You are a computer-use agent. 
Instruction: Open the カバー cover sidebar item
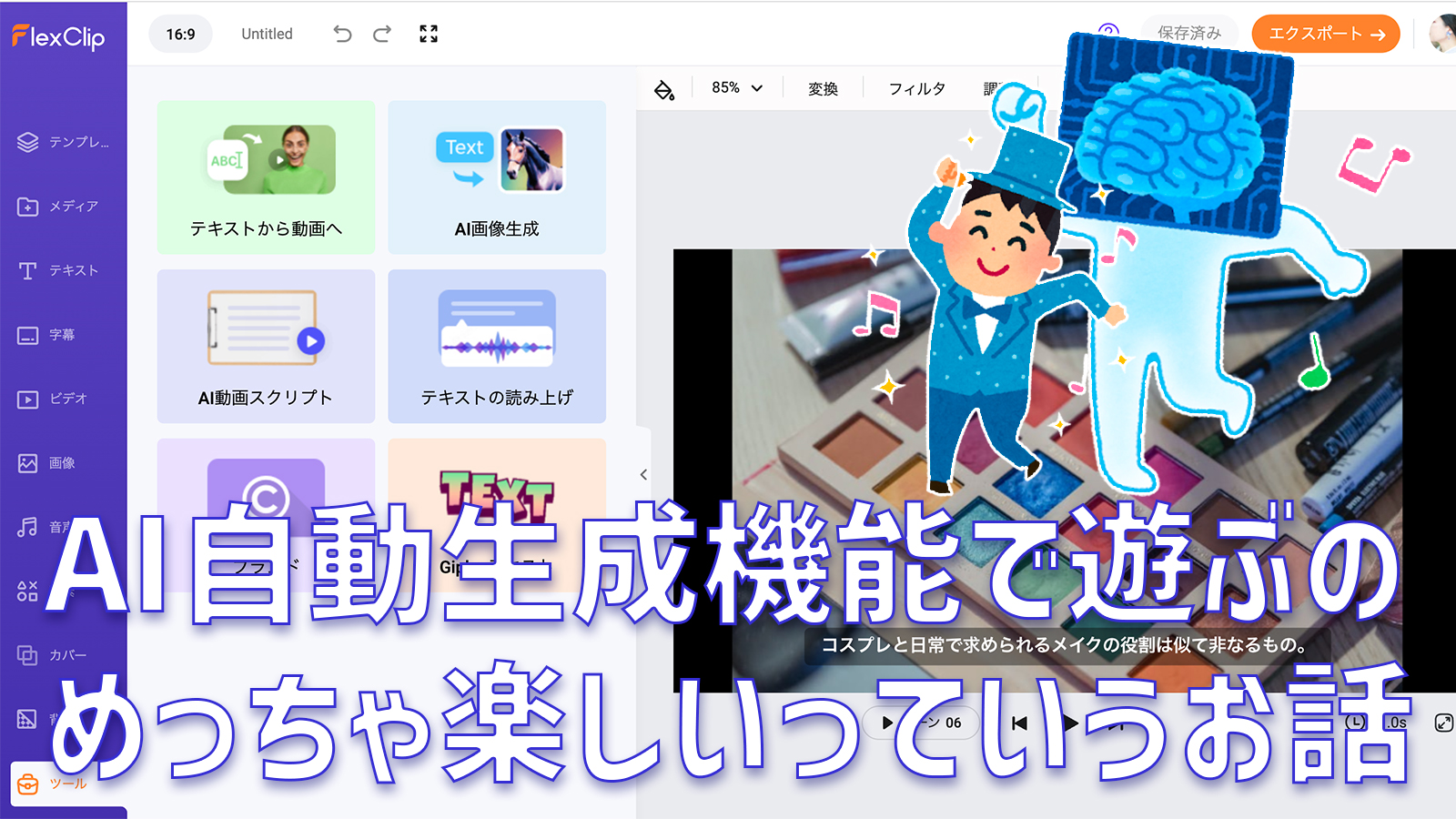coord(53,655)
